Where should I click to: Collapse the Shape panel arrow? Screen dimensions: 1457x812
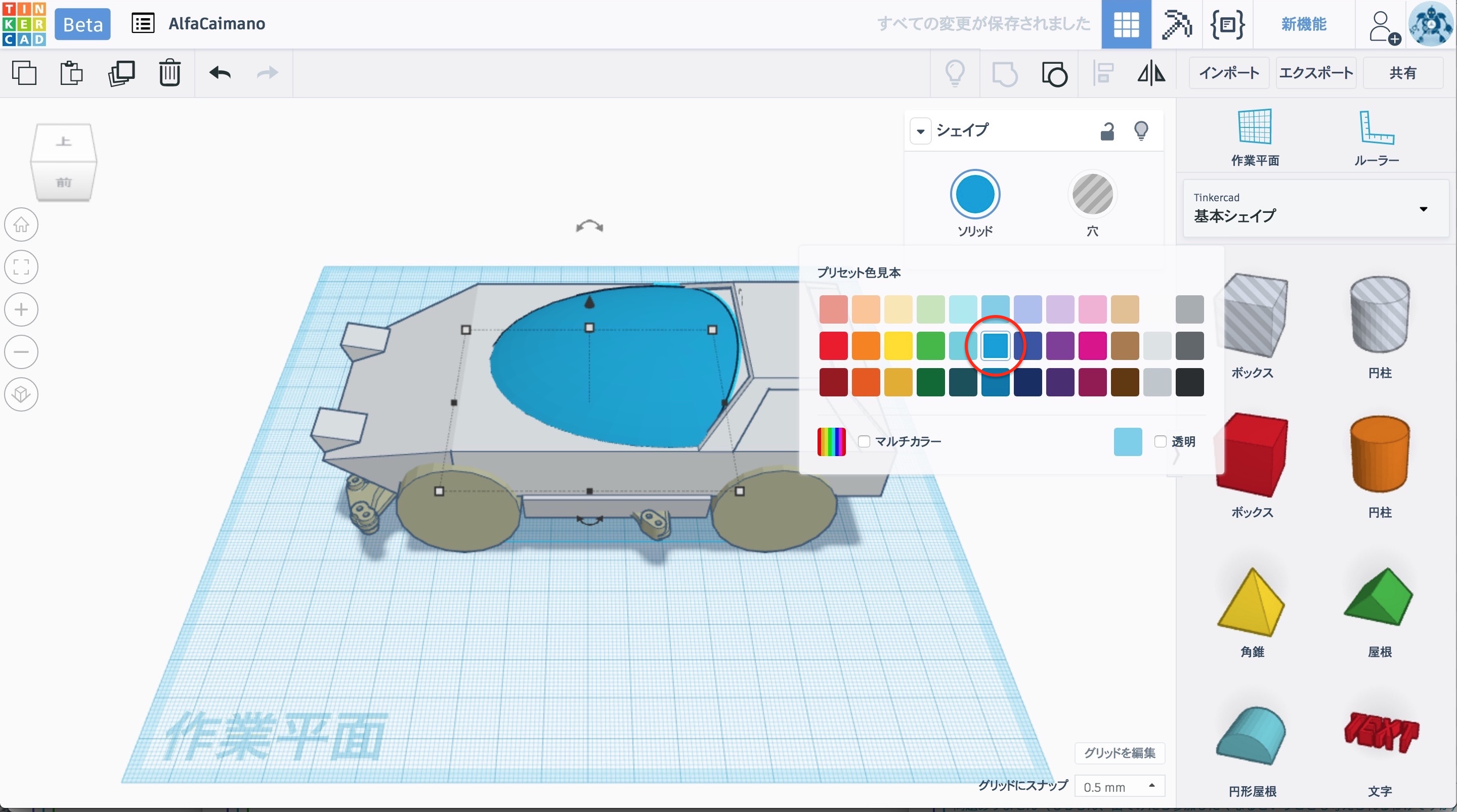point(920,132)
